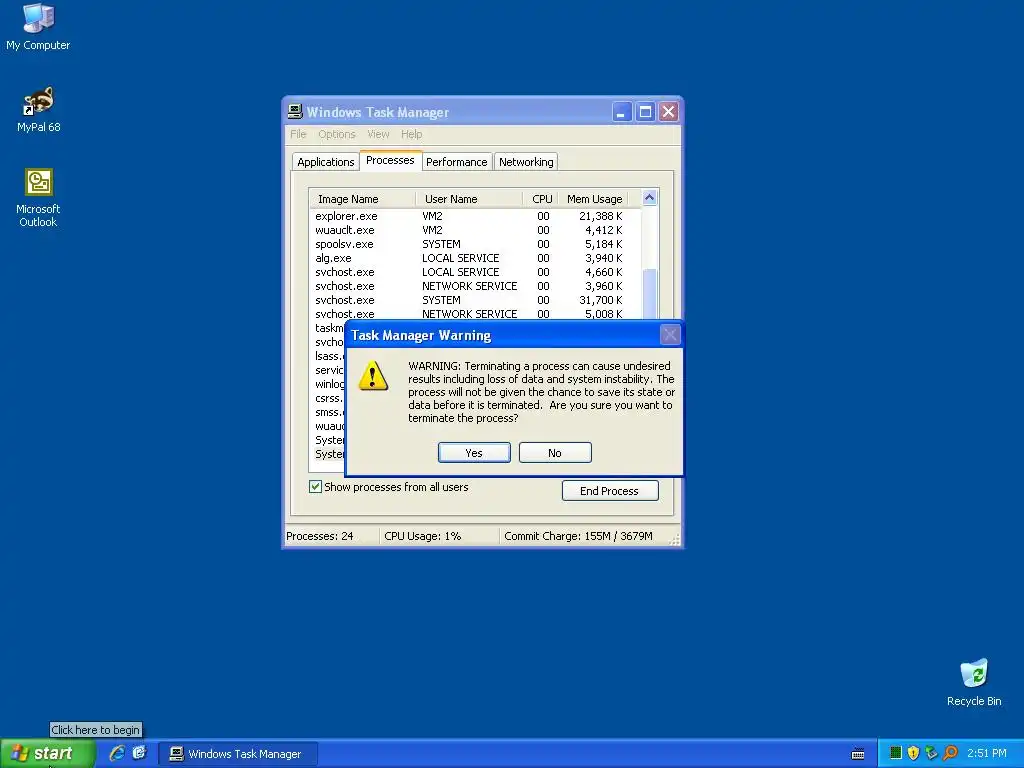Click the 21,388 K memory value

click(600, 216)
